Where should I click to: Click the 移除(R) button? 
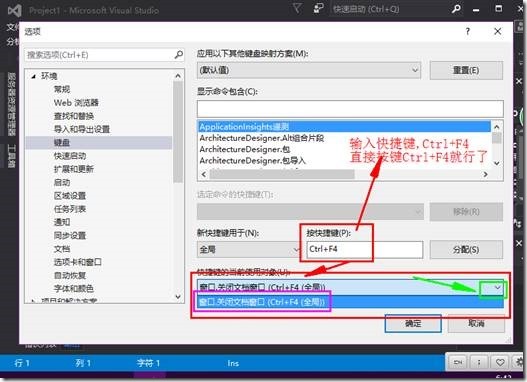[466, 212]
